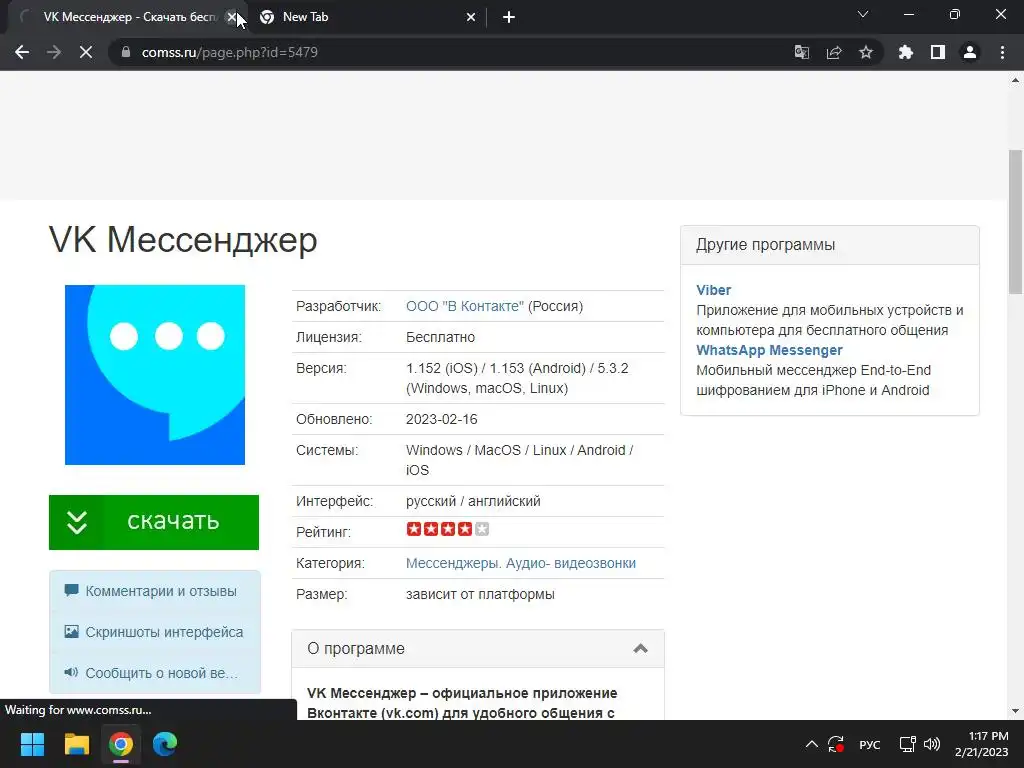This screenshot has width=1024, height=768.
Task: Click the sync tray icon with red dot
Action: [x=836, y=744]
